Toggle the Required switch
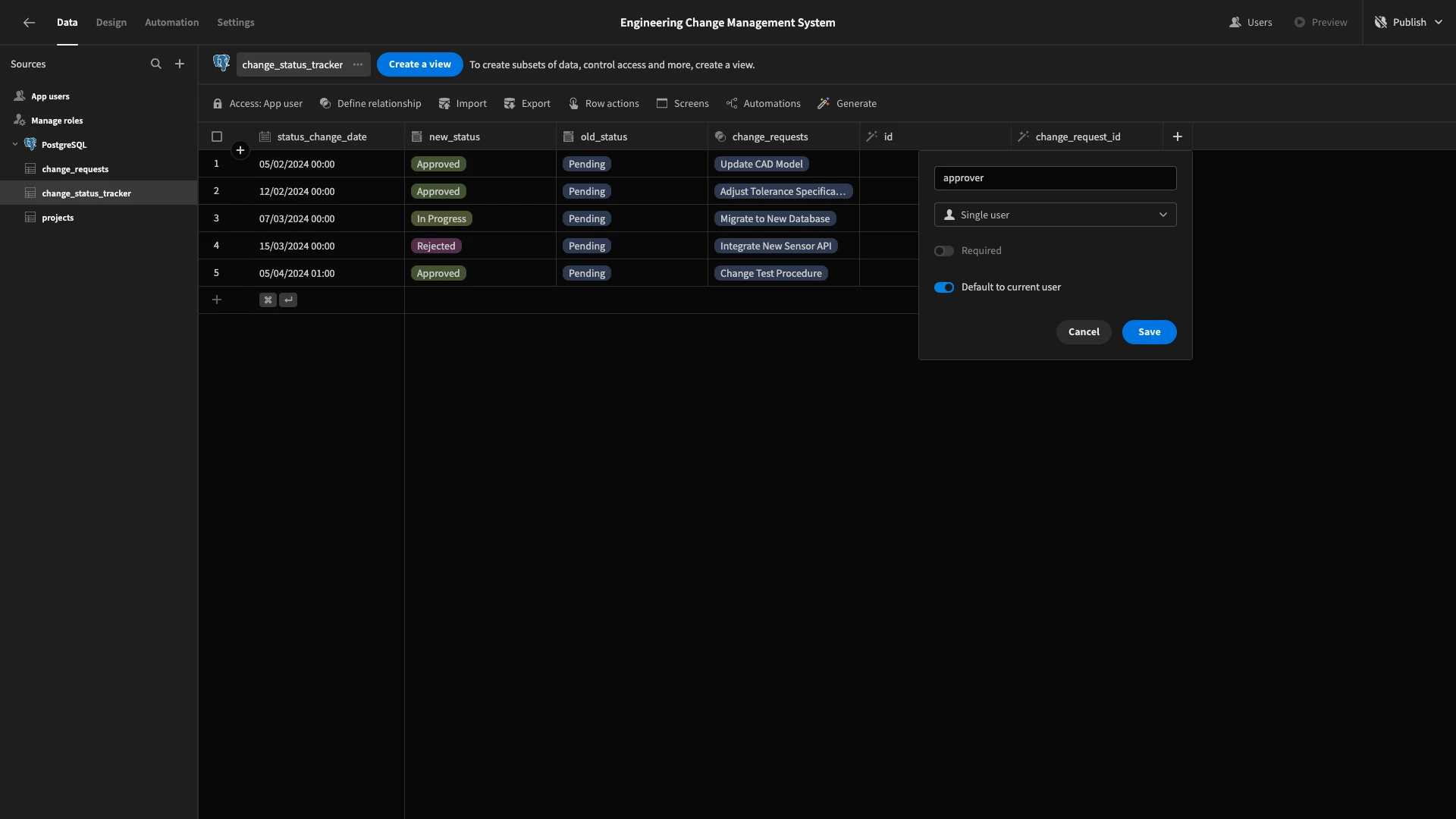The height and width of the screenshot is (819, 1456). [x=944, y=251]
